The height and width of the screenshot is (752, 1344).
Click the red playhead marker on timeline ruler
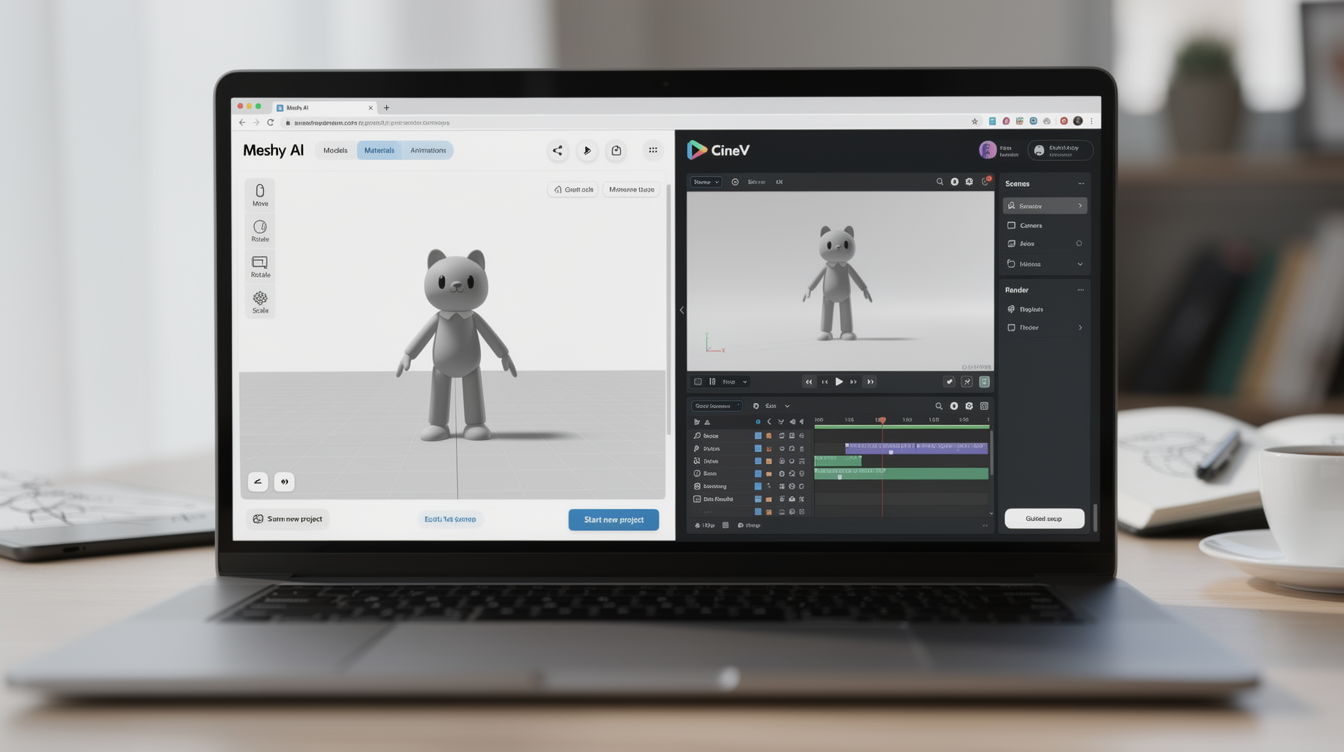[881, 420]
